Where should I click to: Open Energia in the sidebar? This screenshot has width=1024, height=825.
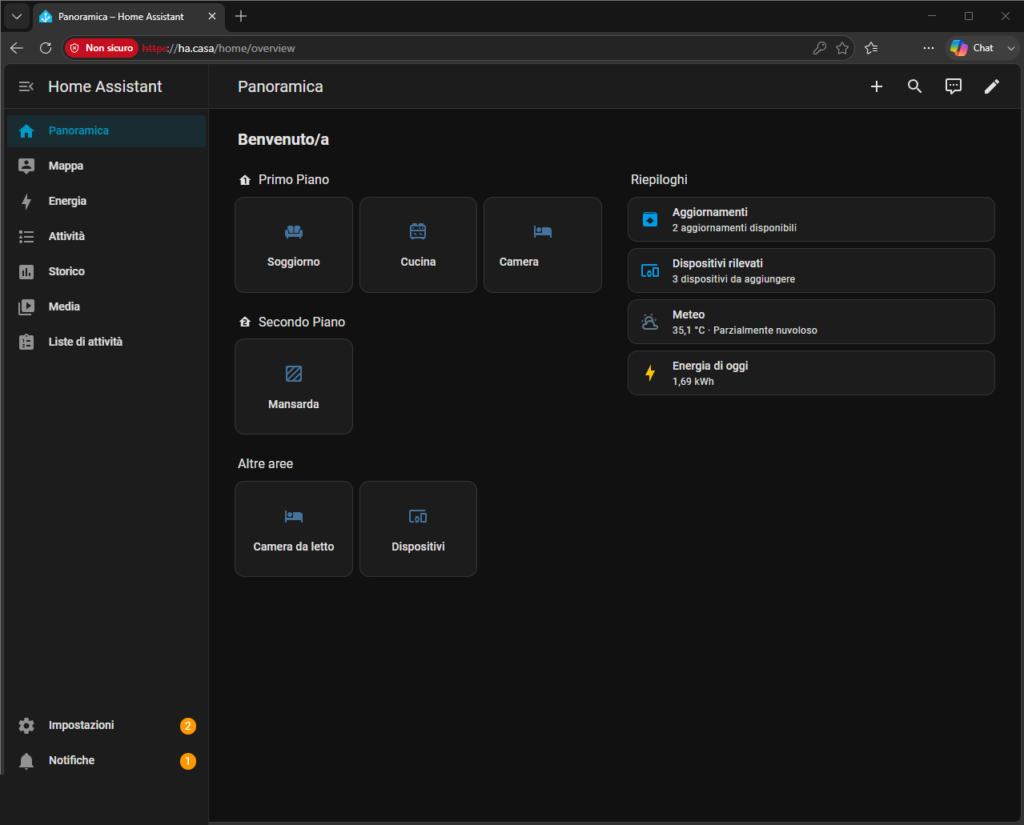[x=106, y=201]
